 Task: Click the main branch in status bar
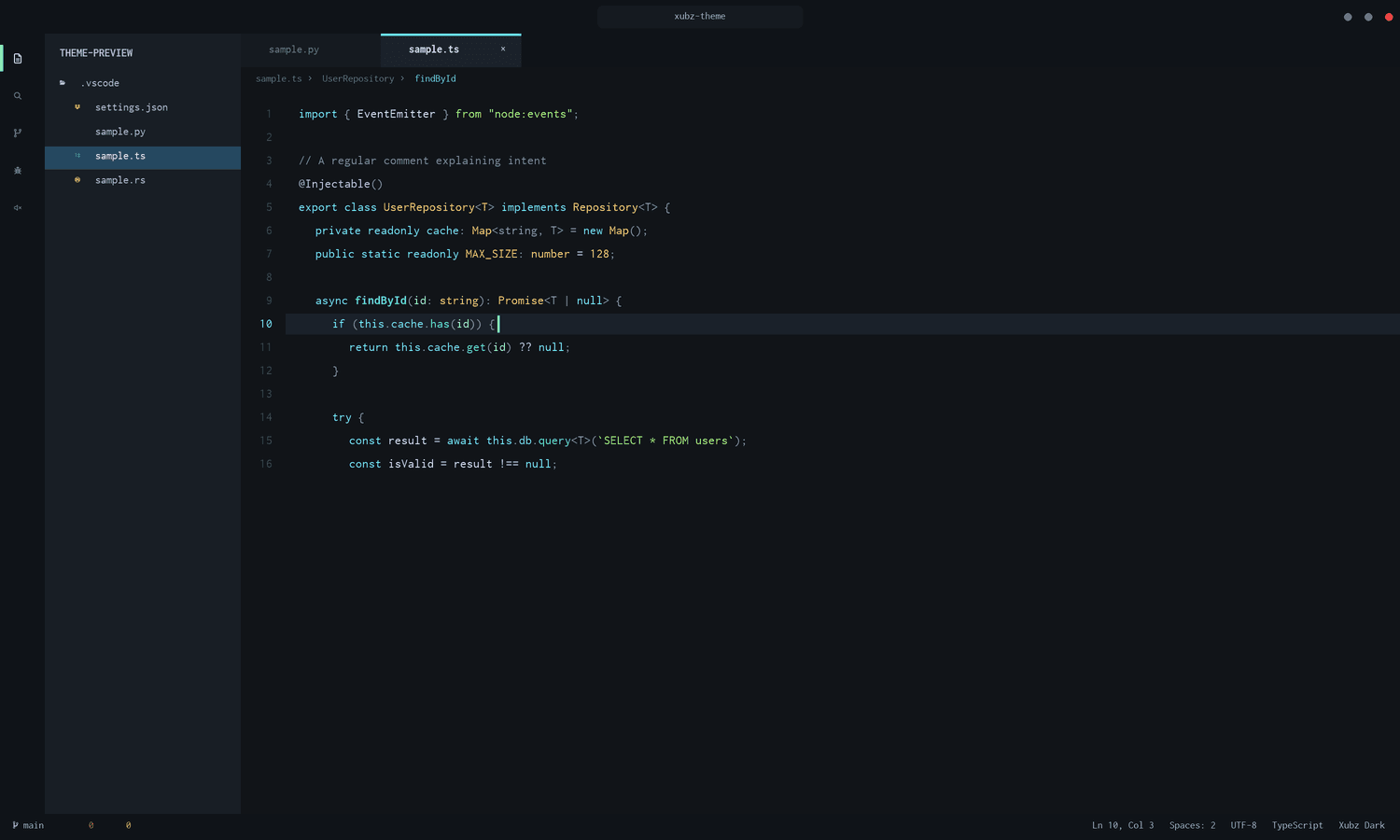coord(28,825)
